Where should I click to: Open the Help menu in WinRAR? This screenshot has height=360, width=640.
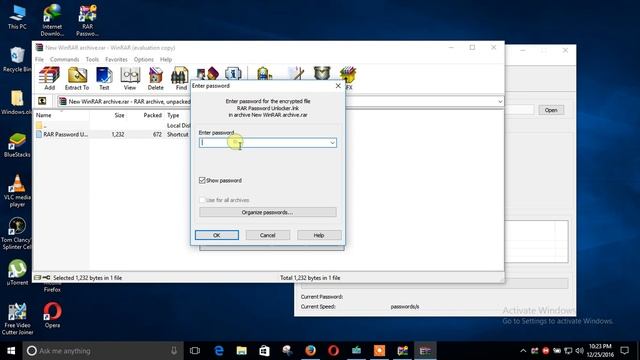[166, 60]
